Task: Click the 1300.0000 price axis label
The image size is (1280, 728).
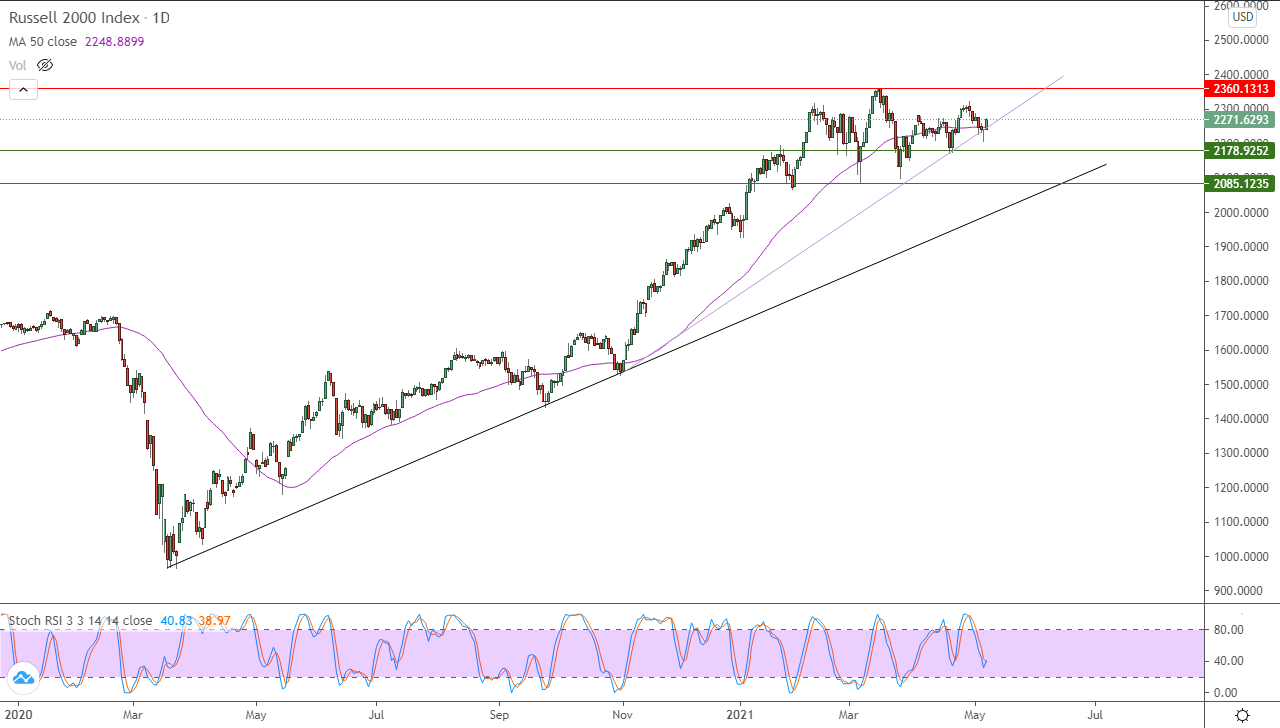Action: point(1241,453)
